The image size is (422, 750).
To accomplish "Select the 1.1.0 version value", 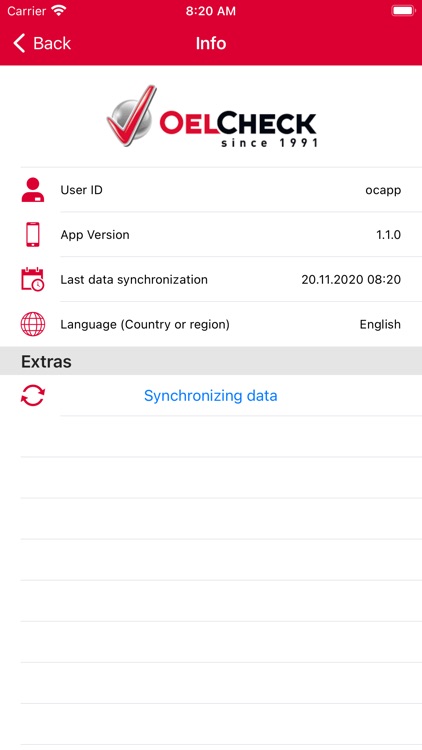I will click(389, 235).
